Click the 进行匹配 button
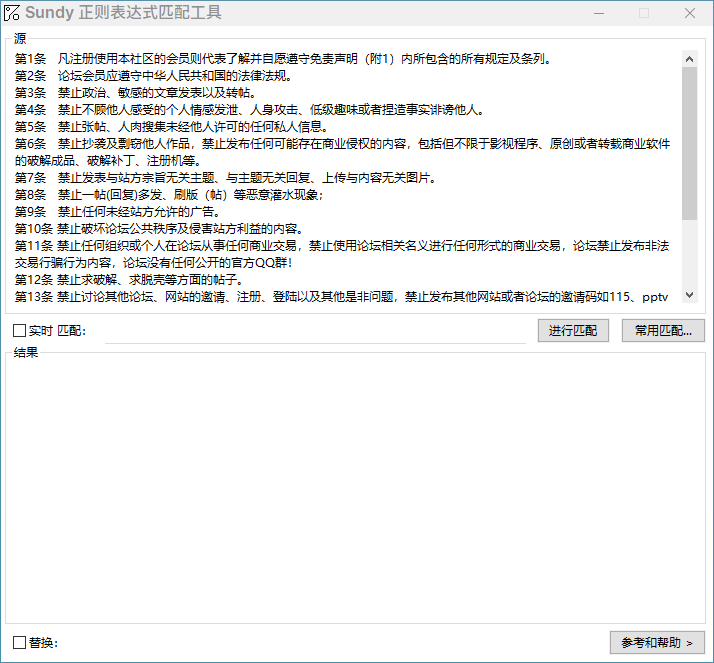 coord(573,331)
